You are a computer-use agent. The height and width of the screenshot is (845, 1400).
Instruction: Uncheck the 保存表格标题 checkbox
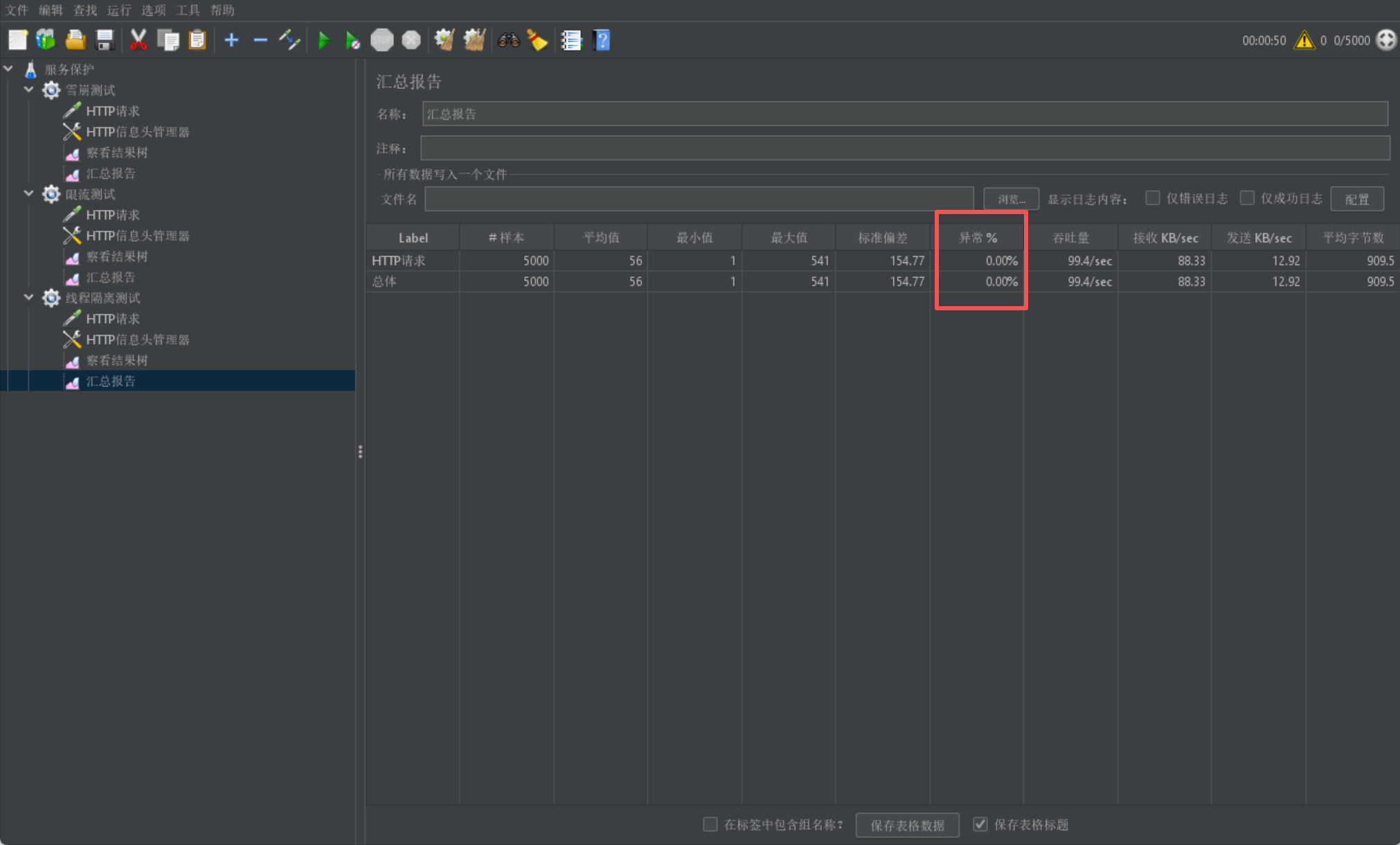coord(980,824)
